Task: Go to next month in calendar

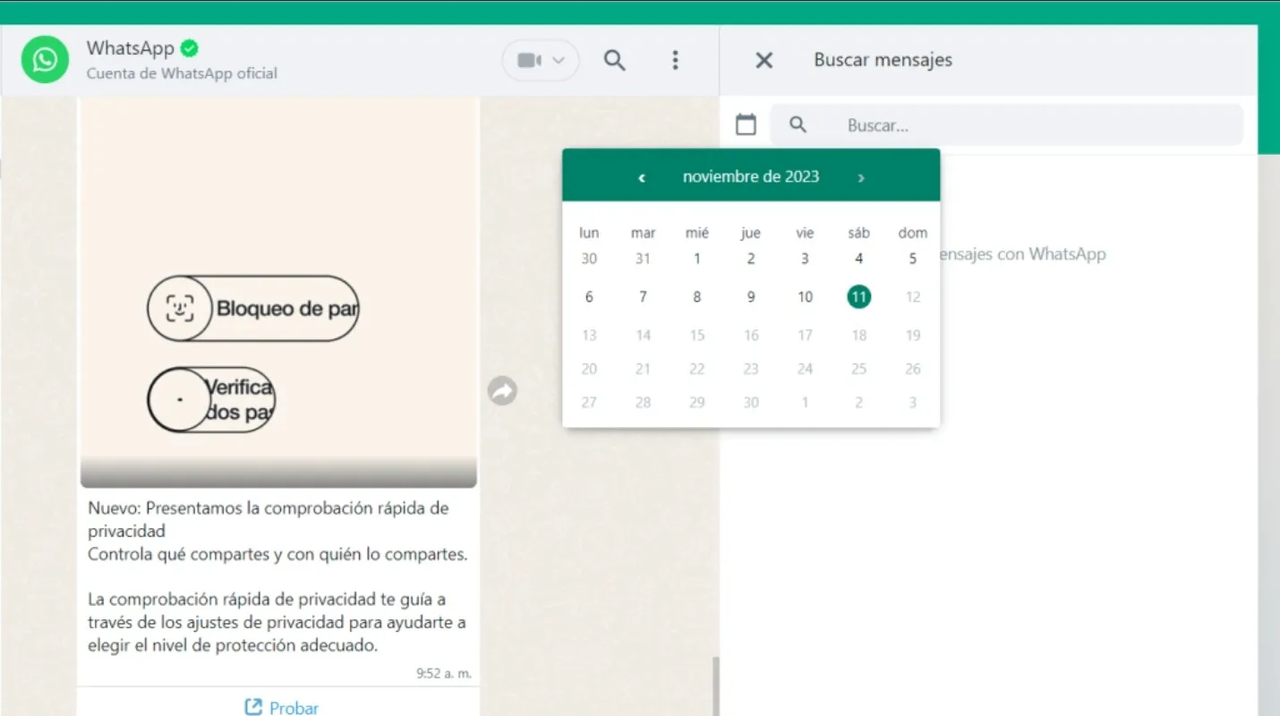Action: [x=861, y=177]
